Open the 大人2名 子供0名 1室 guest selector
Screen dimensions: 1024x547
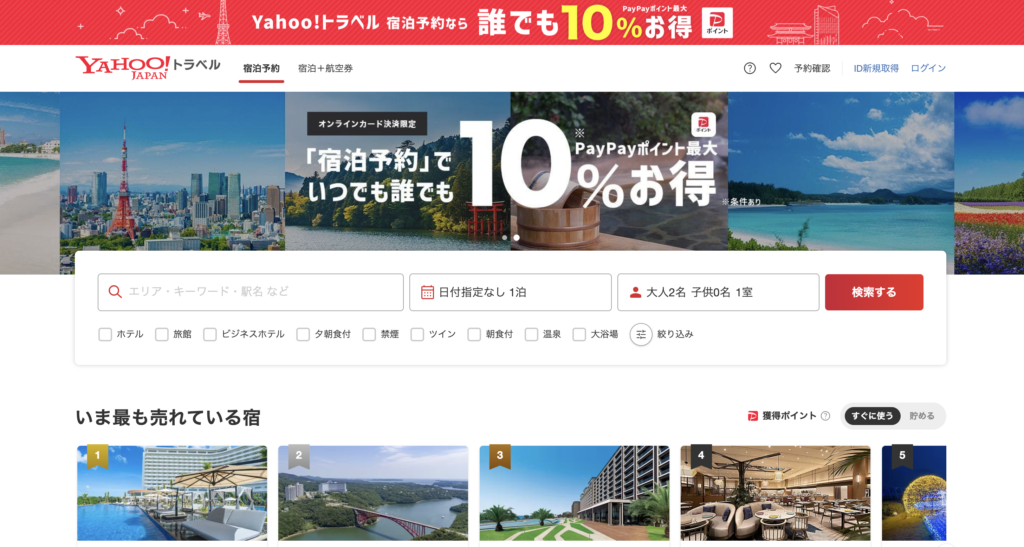pos(718,292)
